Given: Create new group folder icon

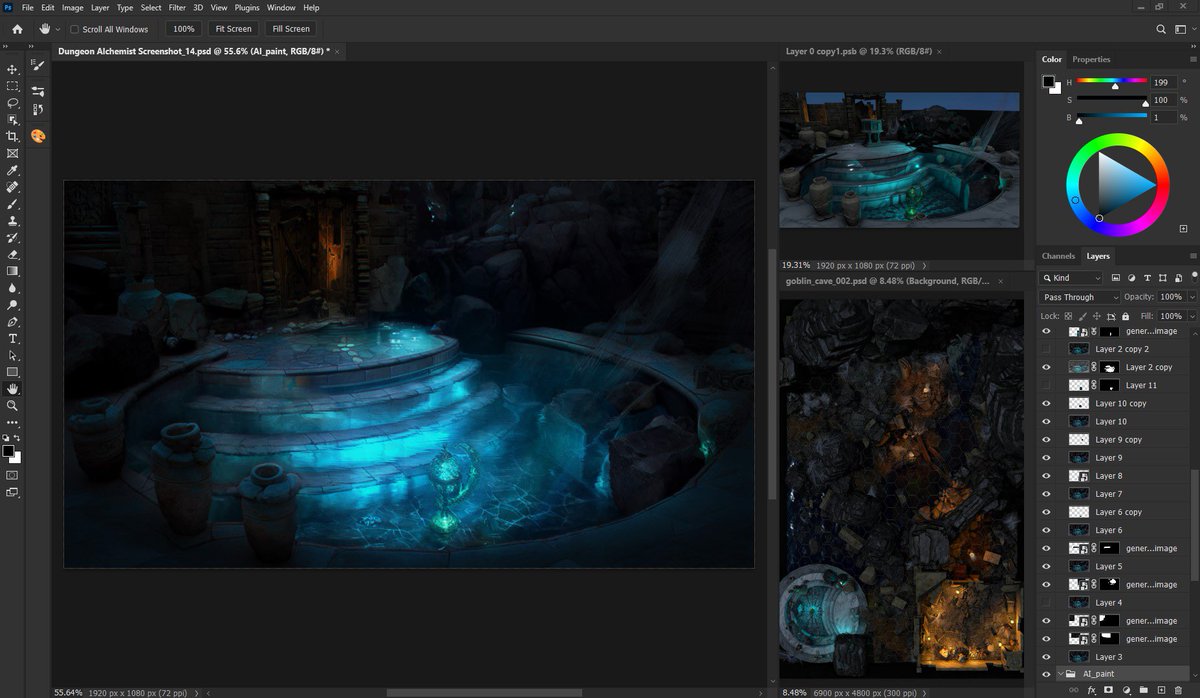Looking at the screenshot, I should pos(1143,690).
